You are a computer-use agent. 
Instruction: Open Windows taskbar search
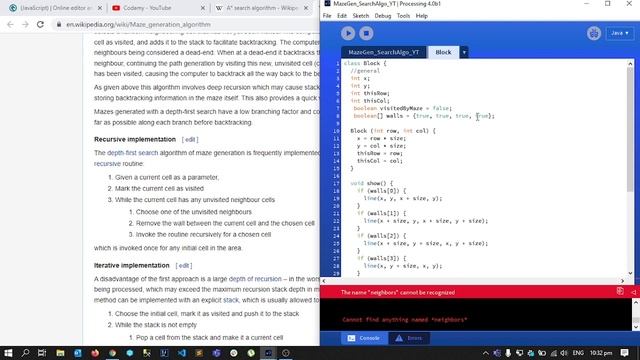pos(25,353)
